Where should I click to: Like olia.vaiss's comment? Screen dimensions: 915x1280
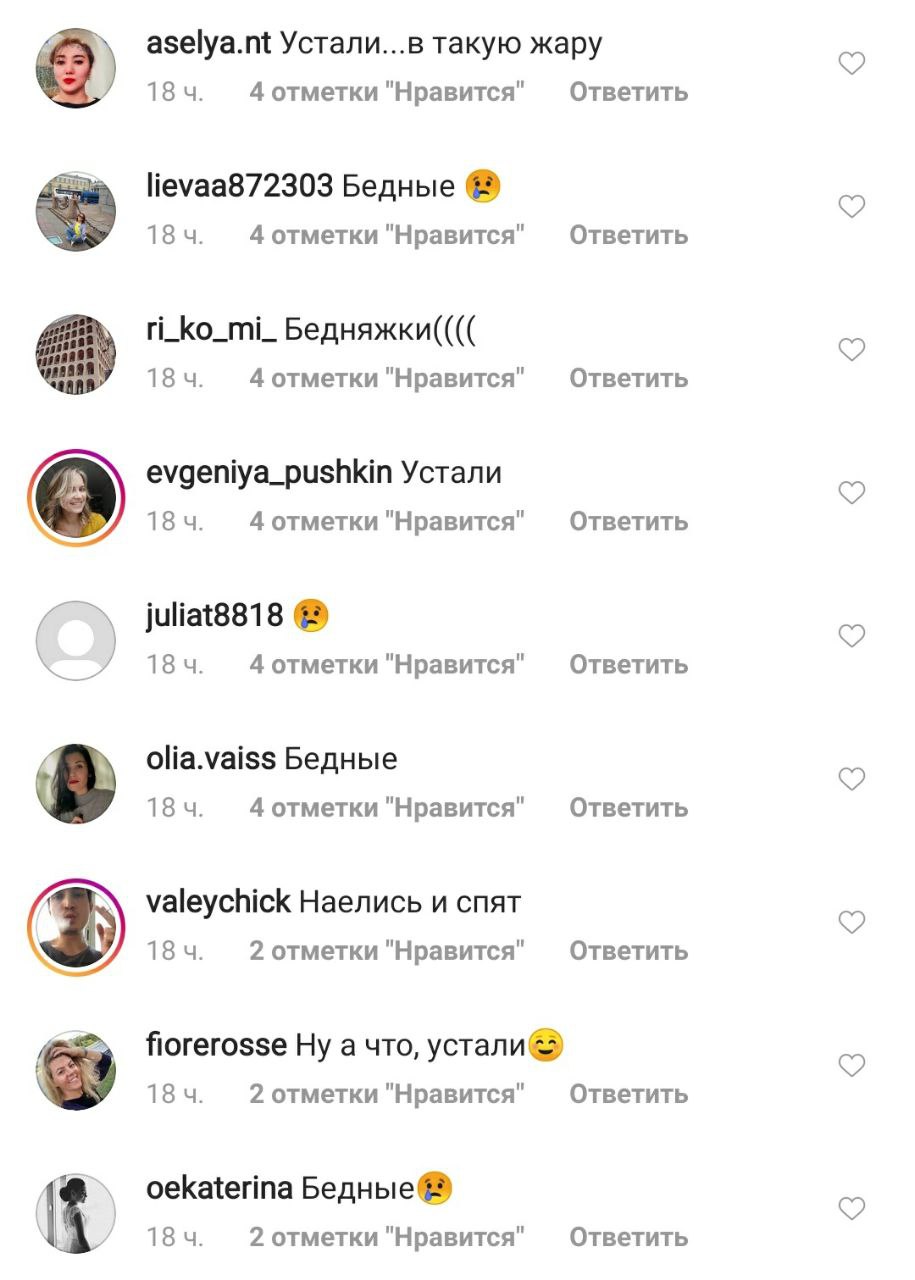point(851,779)
